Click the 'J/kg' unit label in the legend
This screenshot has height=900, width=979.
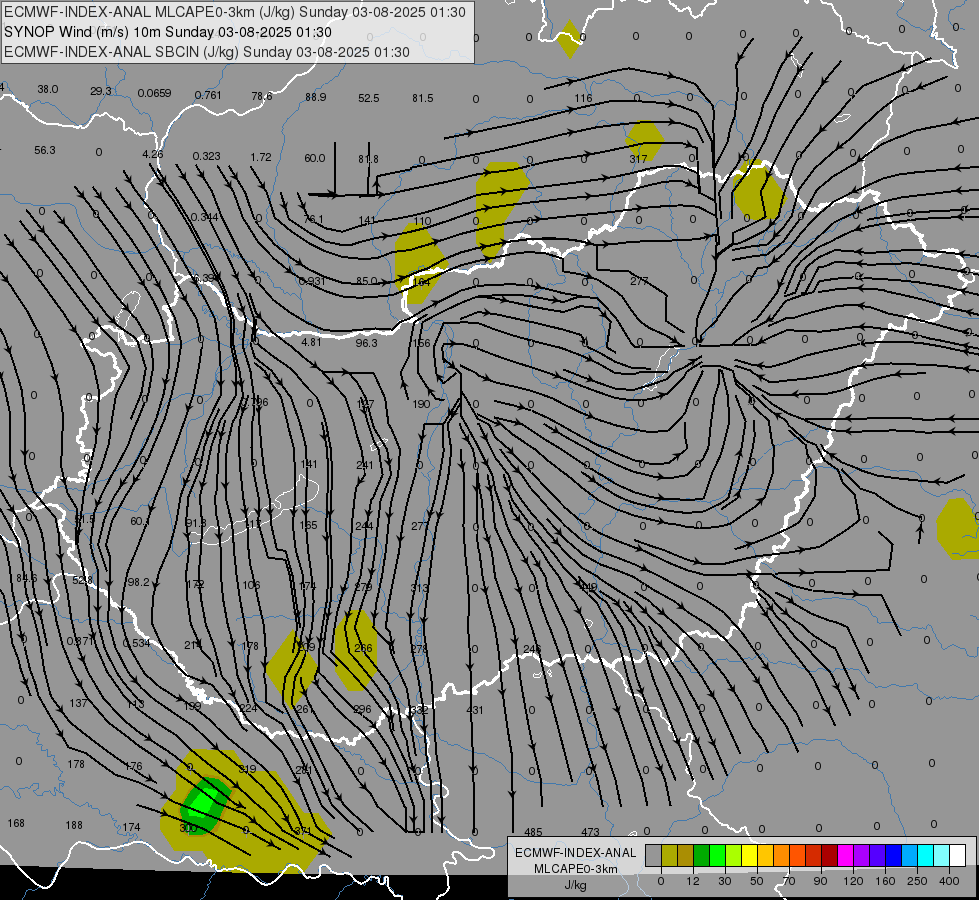click(575, 885)
